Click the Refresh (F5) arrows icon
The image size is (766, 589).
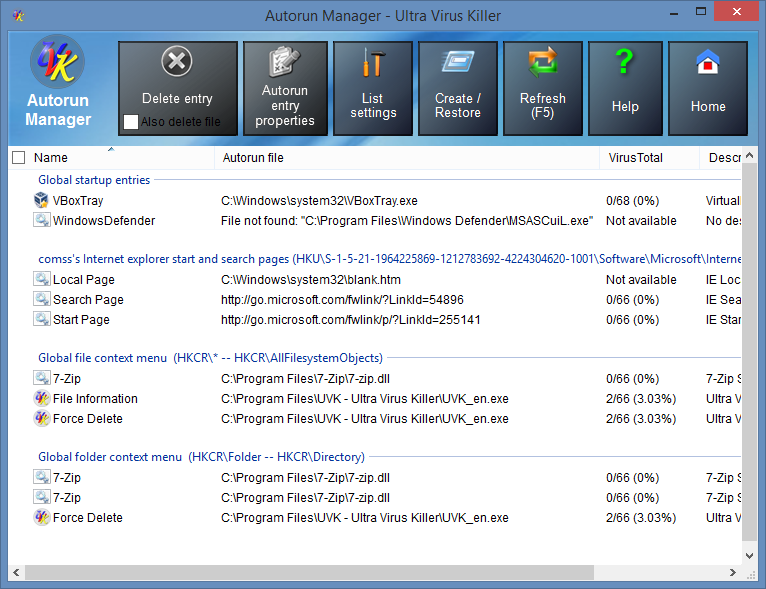(x=542, y=62)
